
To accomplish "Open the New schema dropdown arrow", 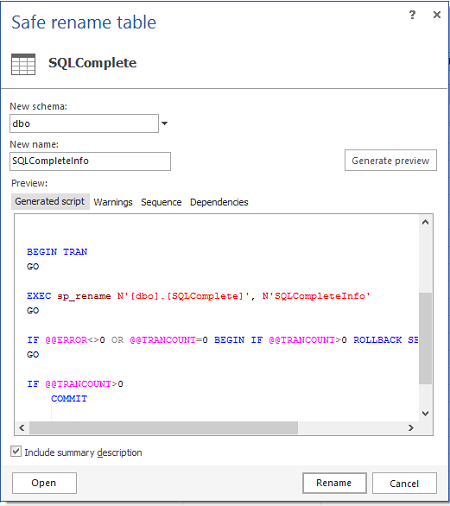I will (x=164, y=123).
